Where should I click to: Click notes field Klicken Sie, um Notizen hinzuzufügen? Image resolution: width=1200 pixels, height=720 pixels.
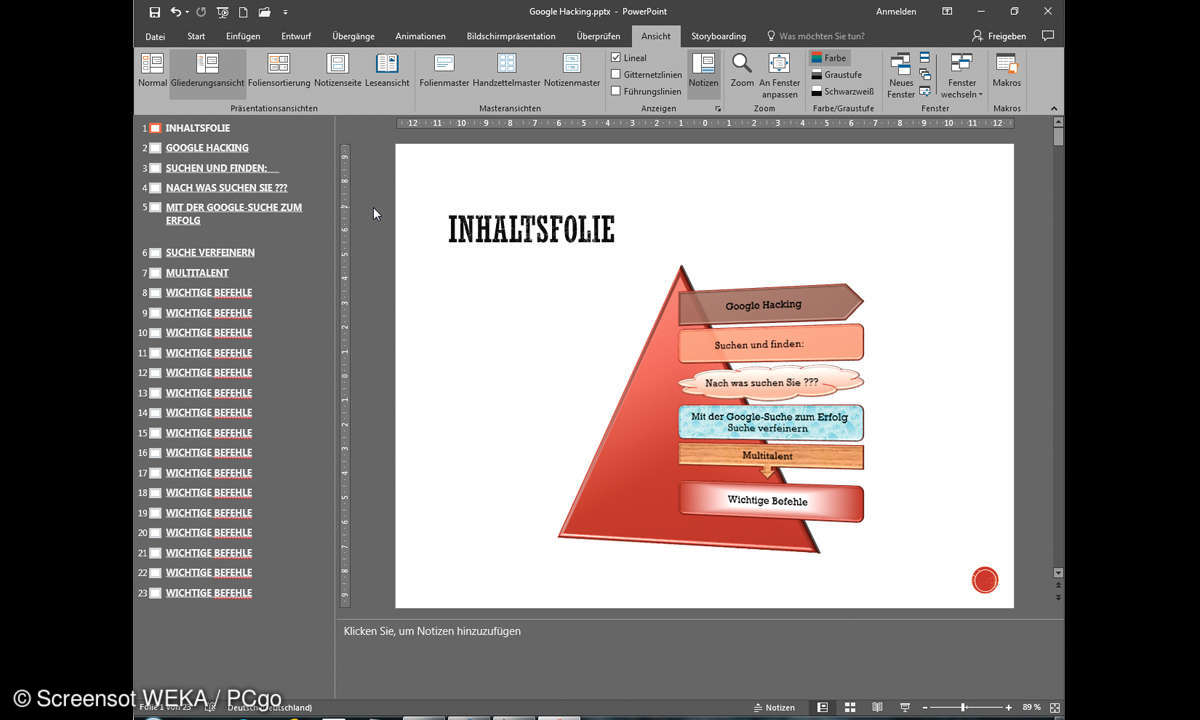pos(432,631)
